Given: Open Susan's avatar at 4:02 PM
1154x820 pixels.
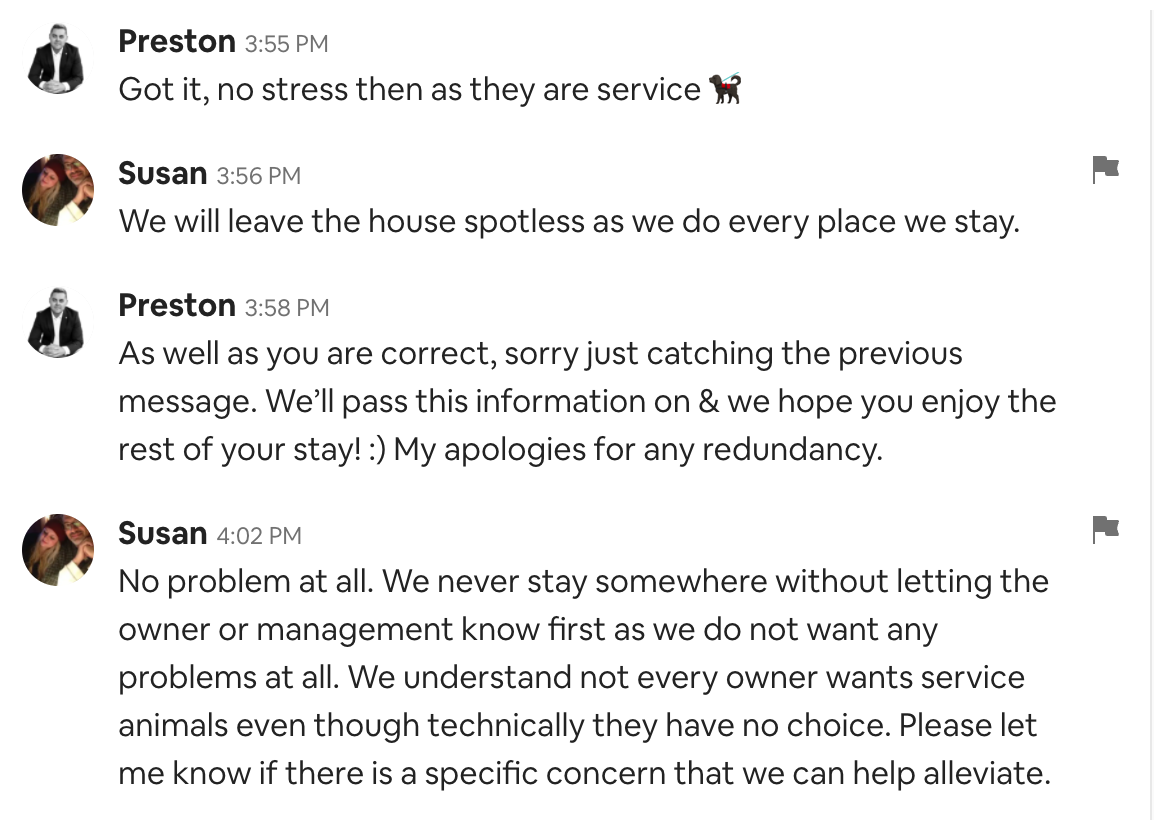Looking at the screenshot, I should (x=58, y=550).
